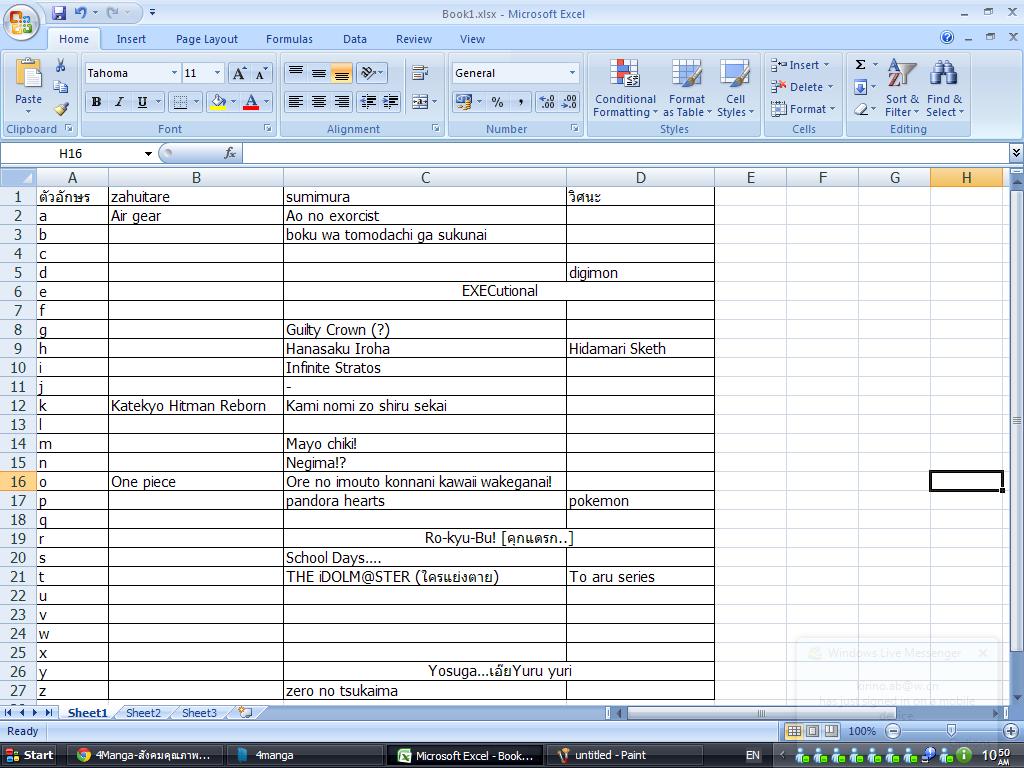Screen dimensions: 1024x768
Task: Click Delete cells button
Action: pyautogui.click(x=802, y=87)
